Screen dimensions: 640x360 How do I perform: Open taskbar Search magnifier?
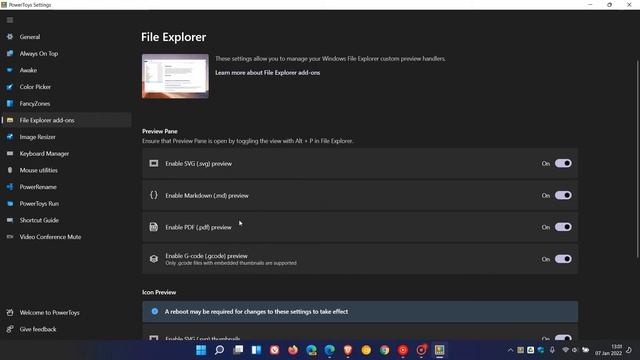(219, 350)
